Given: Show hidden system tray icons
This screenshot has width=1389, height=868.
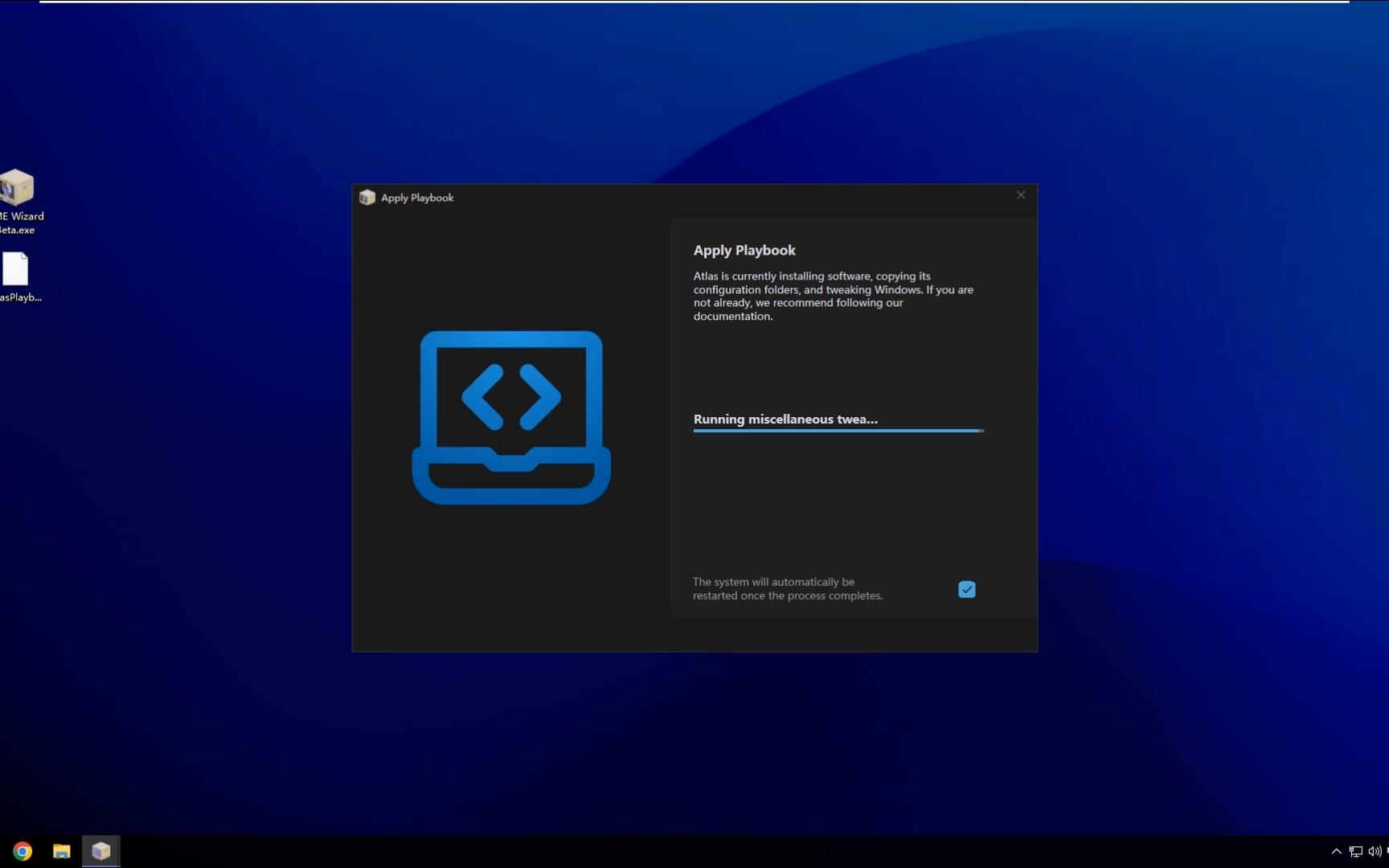Looking at the screenshot, I should [x=1336, y=851].
